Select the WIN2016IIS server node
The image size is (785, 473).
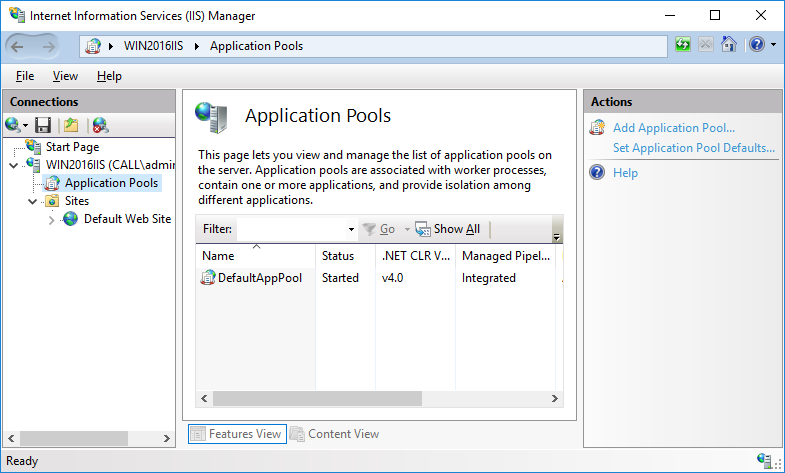(x=110, y=165)
